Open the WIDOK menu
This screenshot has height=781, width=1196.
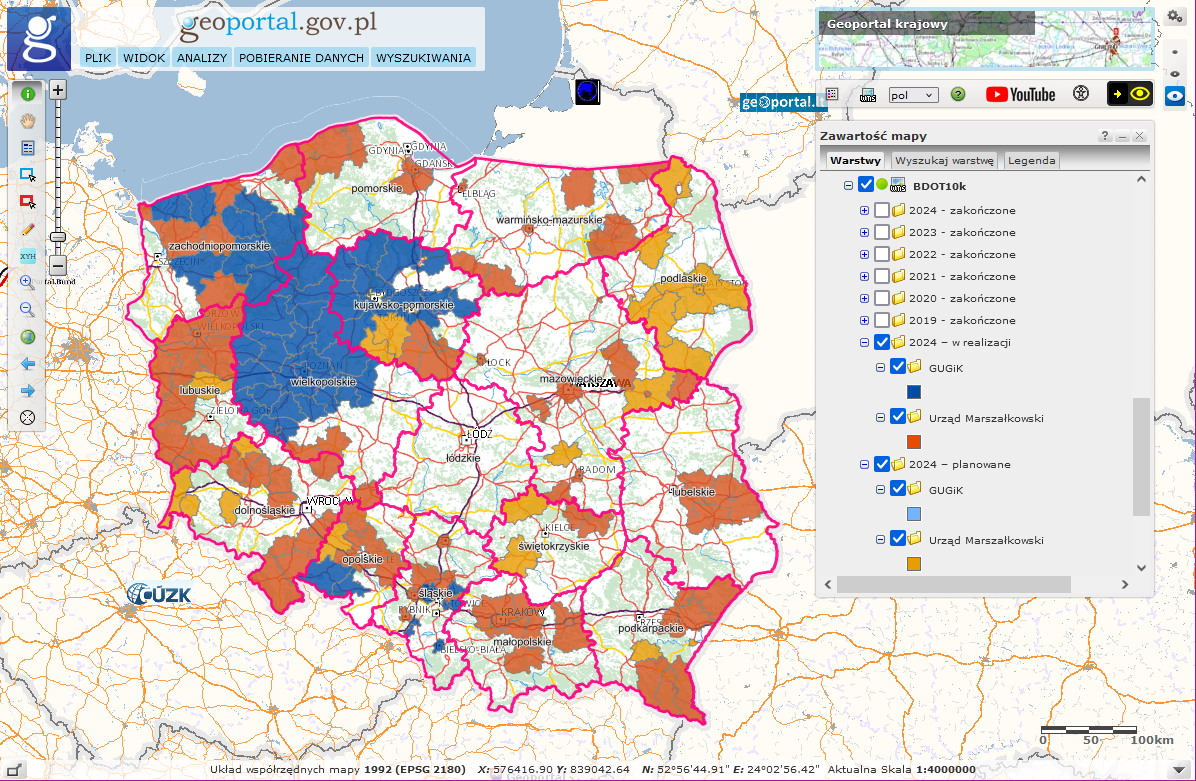pyautogui.click(x=144, y=57)
